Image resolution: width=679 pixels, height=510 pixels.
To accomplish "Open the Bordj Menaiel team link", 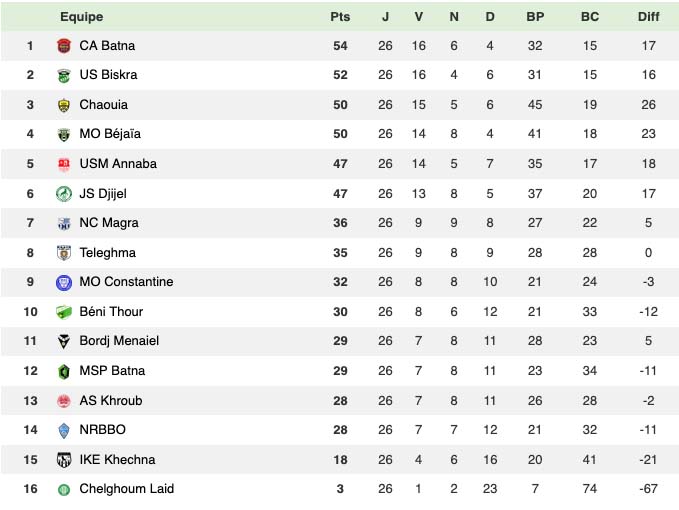I will pos(119,341).
